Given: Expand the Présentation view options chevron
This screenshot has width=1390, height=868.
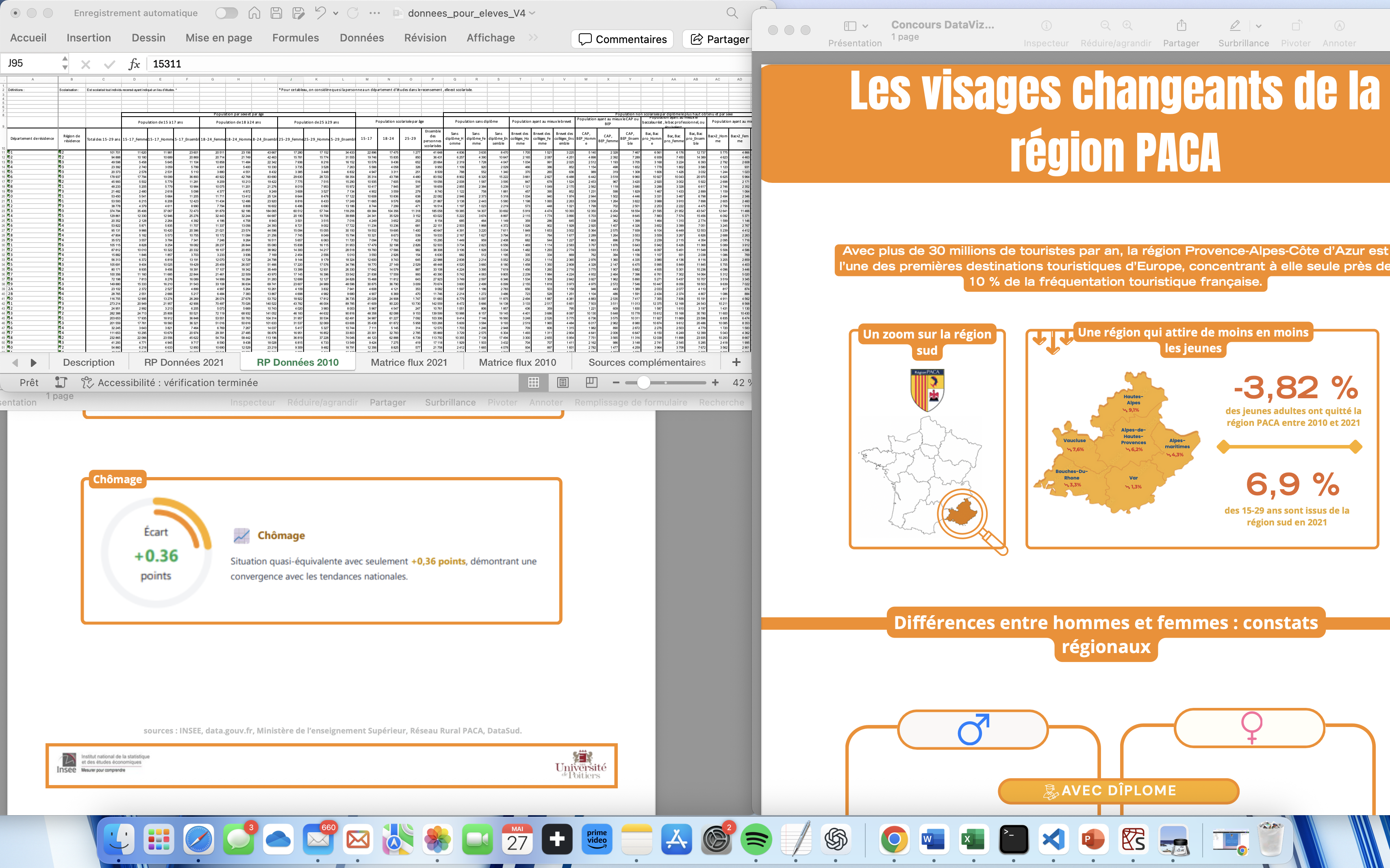Looking at the screenshot, I should pyautogui.click(x=864, y=25).
